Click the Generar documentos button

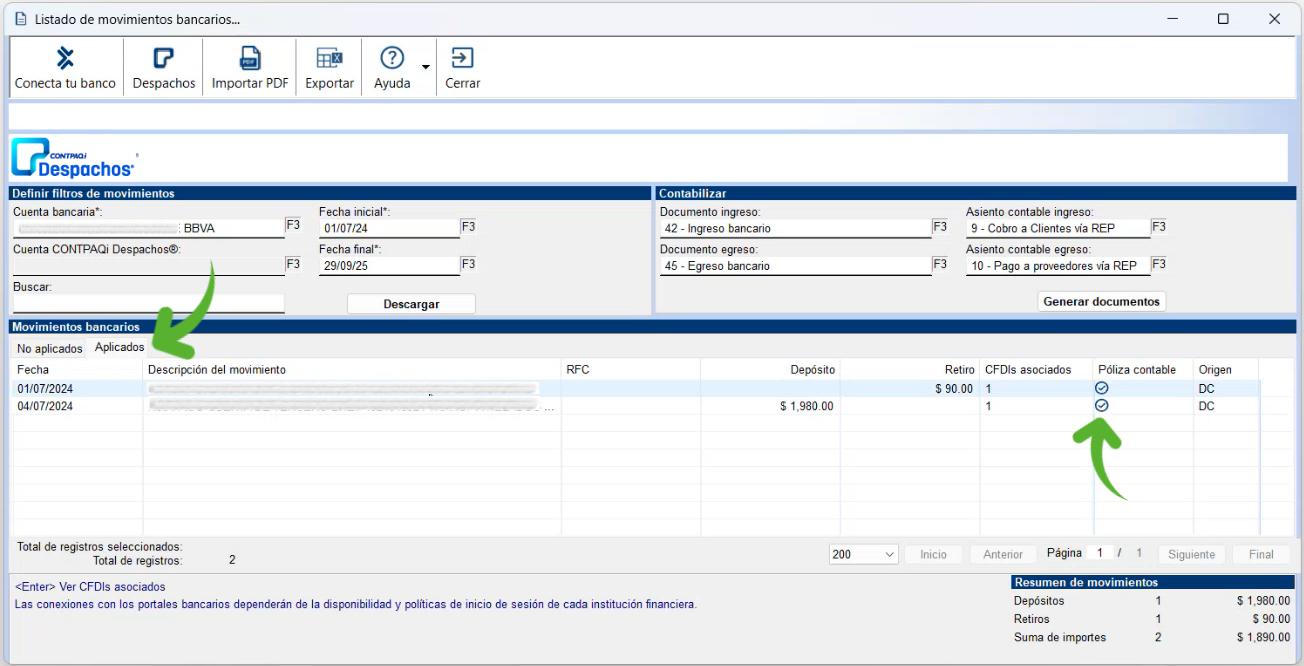click(1101, 301)
